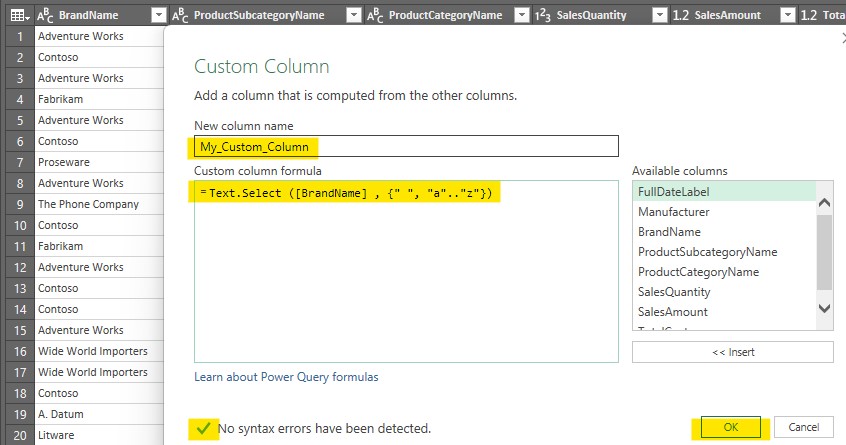Open the ProductSubcategoryName column filter dropdown
The width and height of the screenshot is (846, 445).
tap(353, 15)
